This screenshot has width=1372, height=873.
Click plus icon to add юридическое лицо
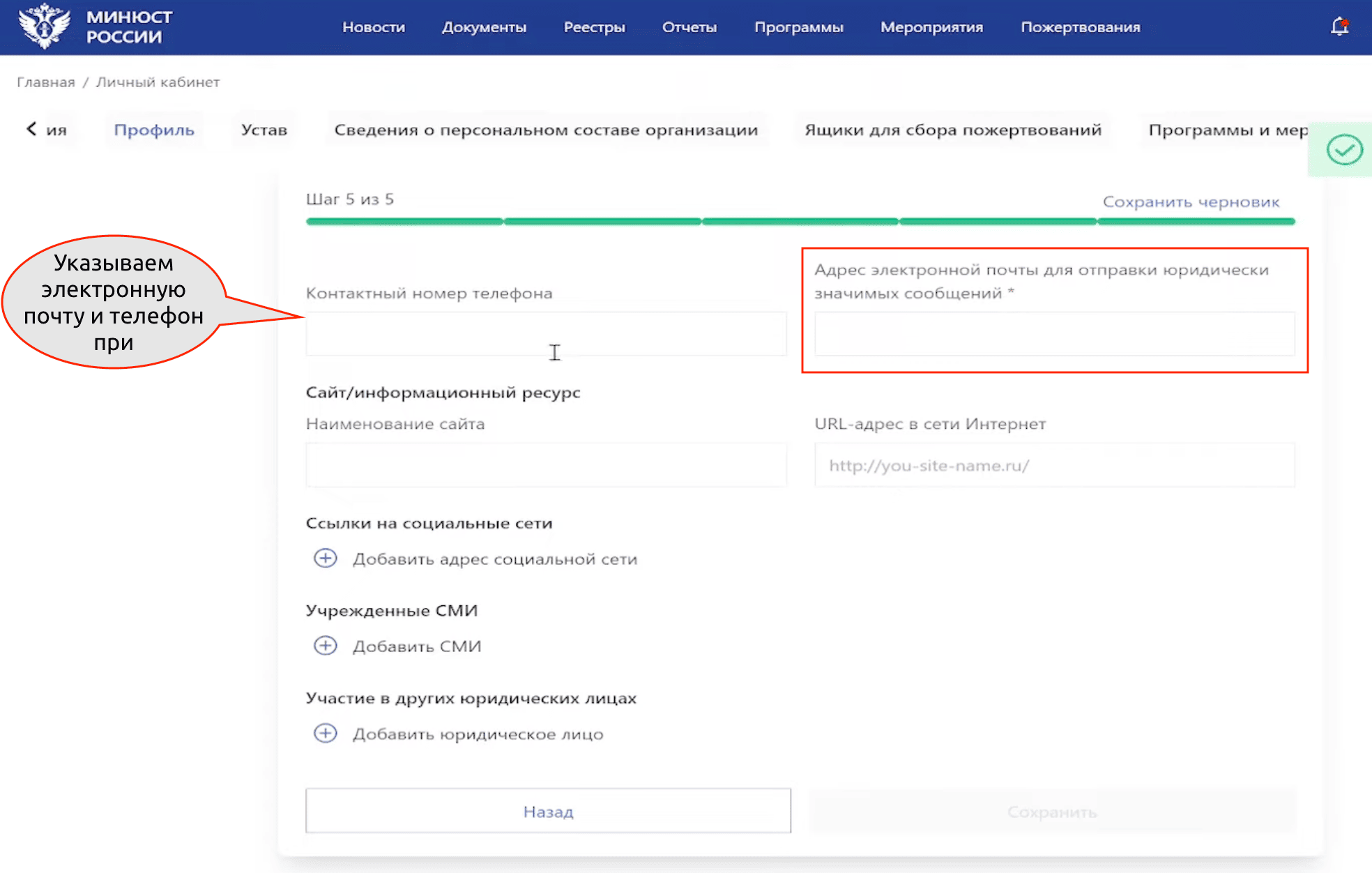(325, 734)
